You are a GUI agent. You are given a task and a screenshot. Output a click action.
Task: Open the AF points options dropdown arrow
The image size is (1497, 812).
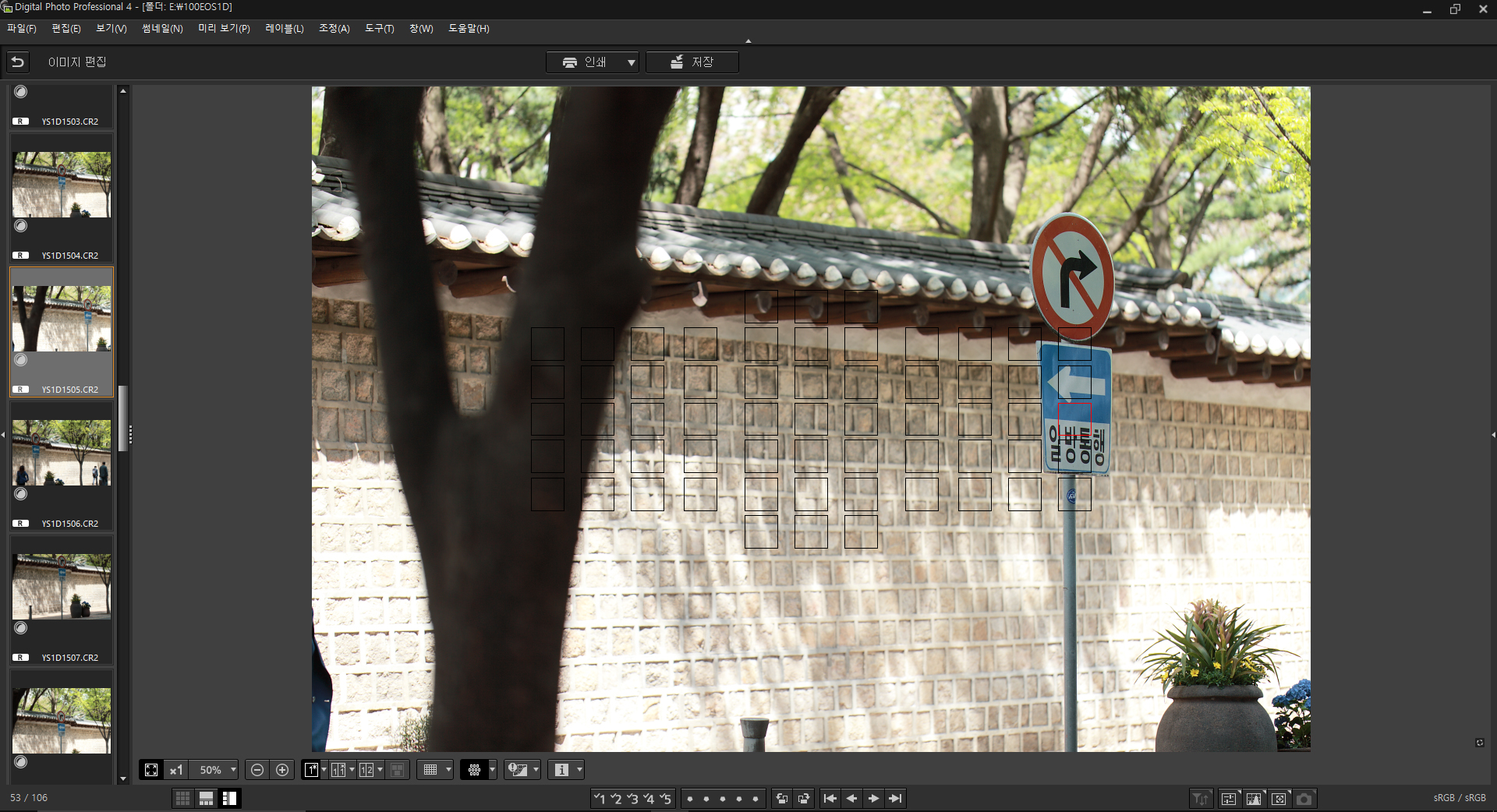[x=492, y=770]
